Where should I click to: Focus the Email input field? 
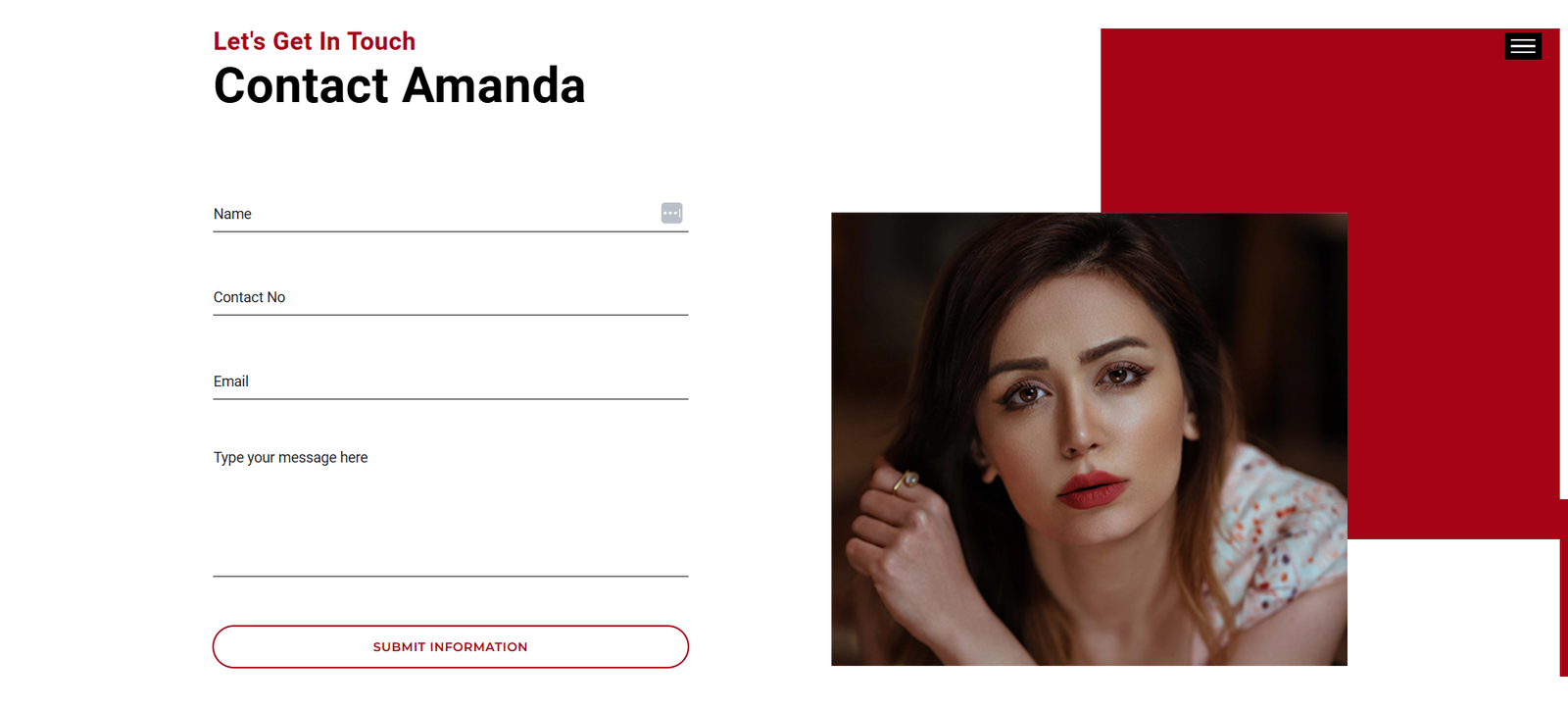click(x=451, y=381)
